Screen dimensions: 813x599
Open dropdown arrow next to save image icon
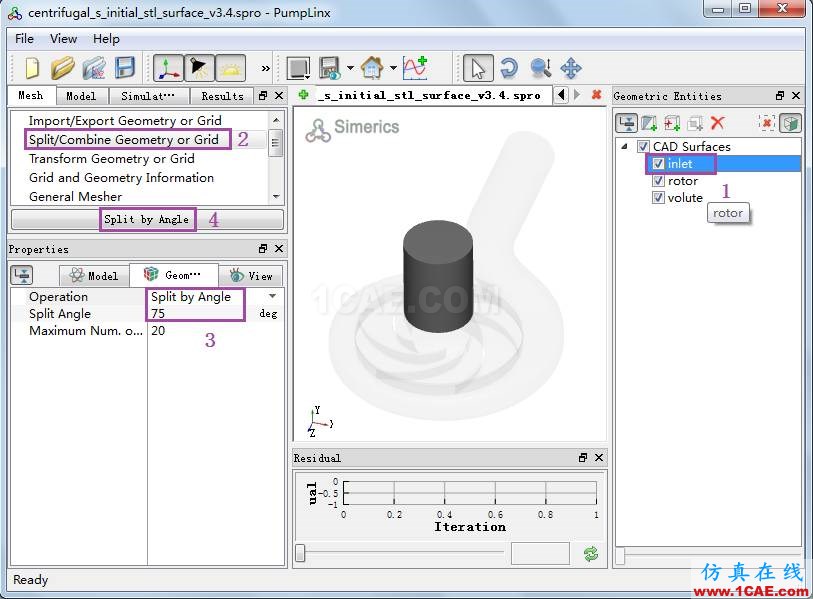(351, 68)
